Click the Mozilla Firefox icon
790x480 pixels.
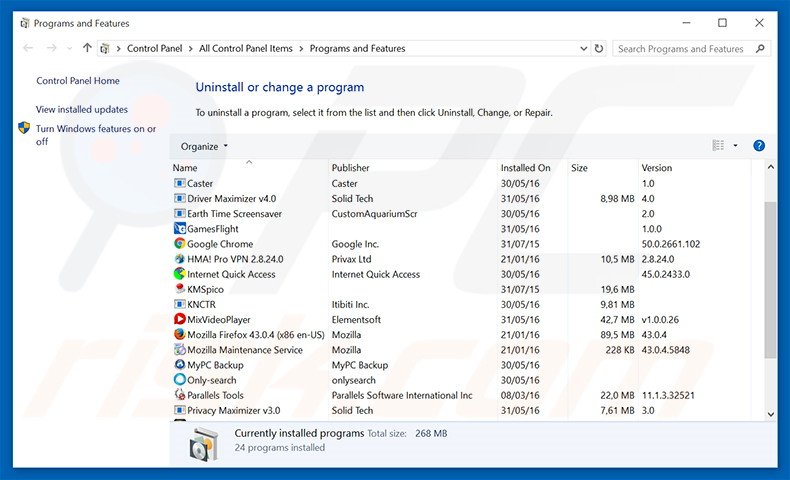(x=179, y=334)
